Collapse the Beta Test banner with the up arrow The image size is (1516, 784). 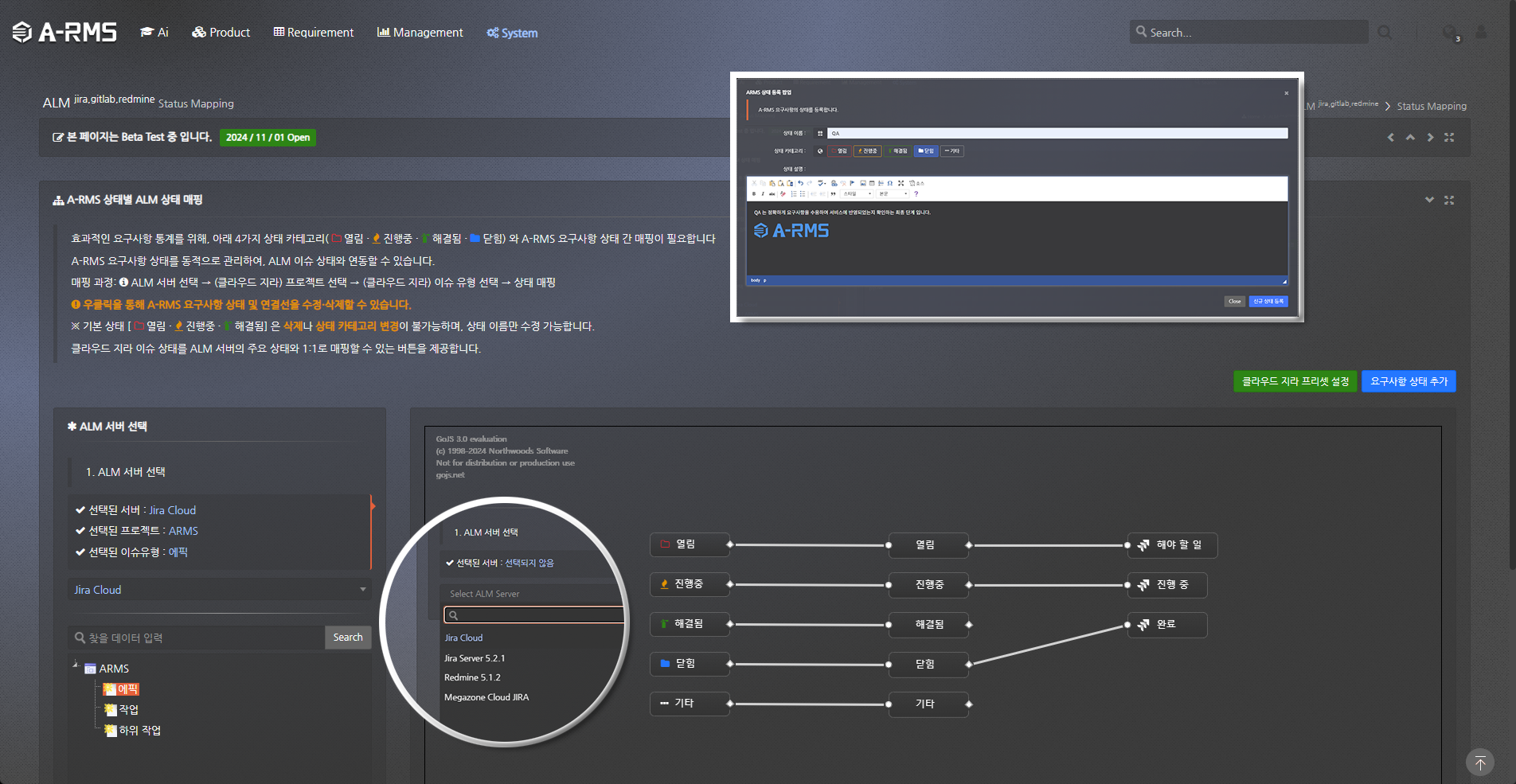tap(1410, 138)
